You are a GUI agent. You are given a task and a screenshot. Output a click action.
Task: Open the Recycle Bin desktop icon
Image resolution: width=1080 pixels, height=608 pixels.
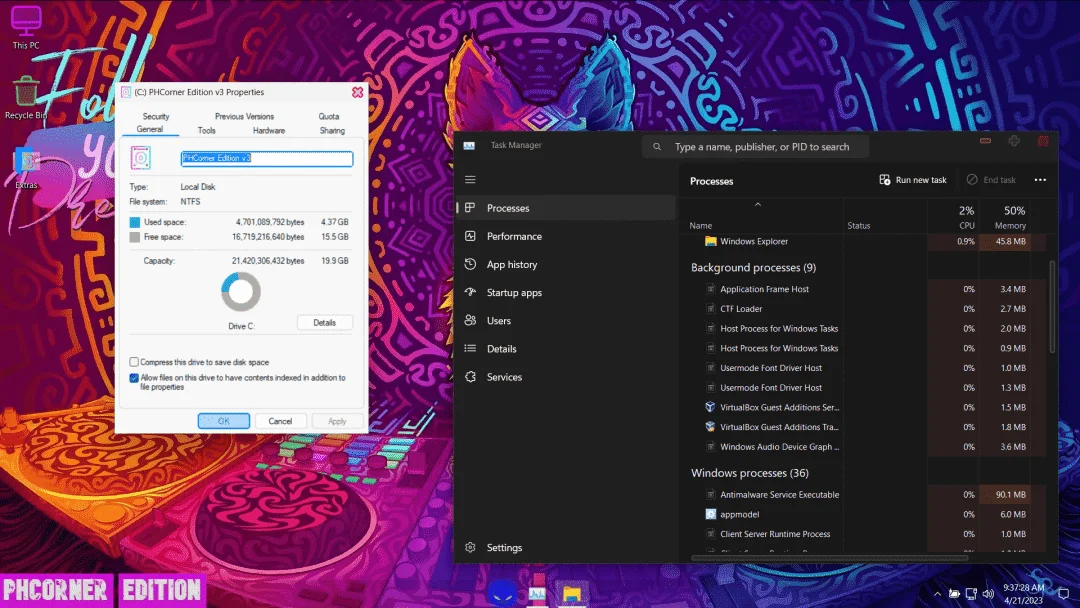point(26,98)
